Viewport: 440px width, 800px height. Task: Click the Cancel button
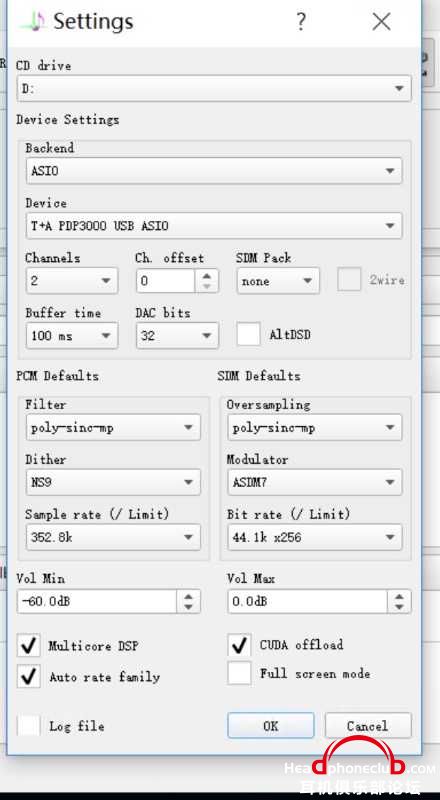click(368, 726)
